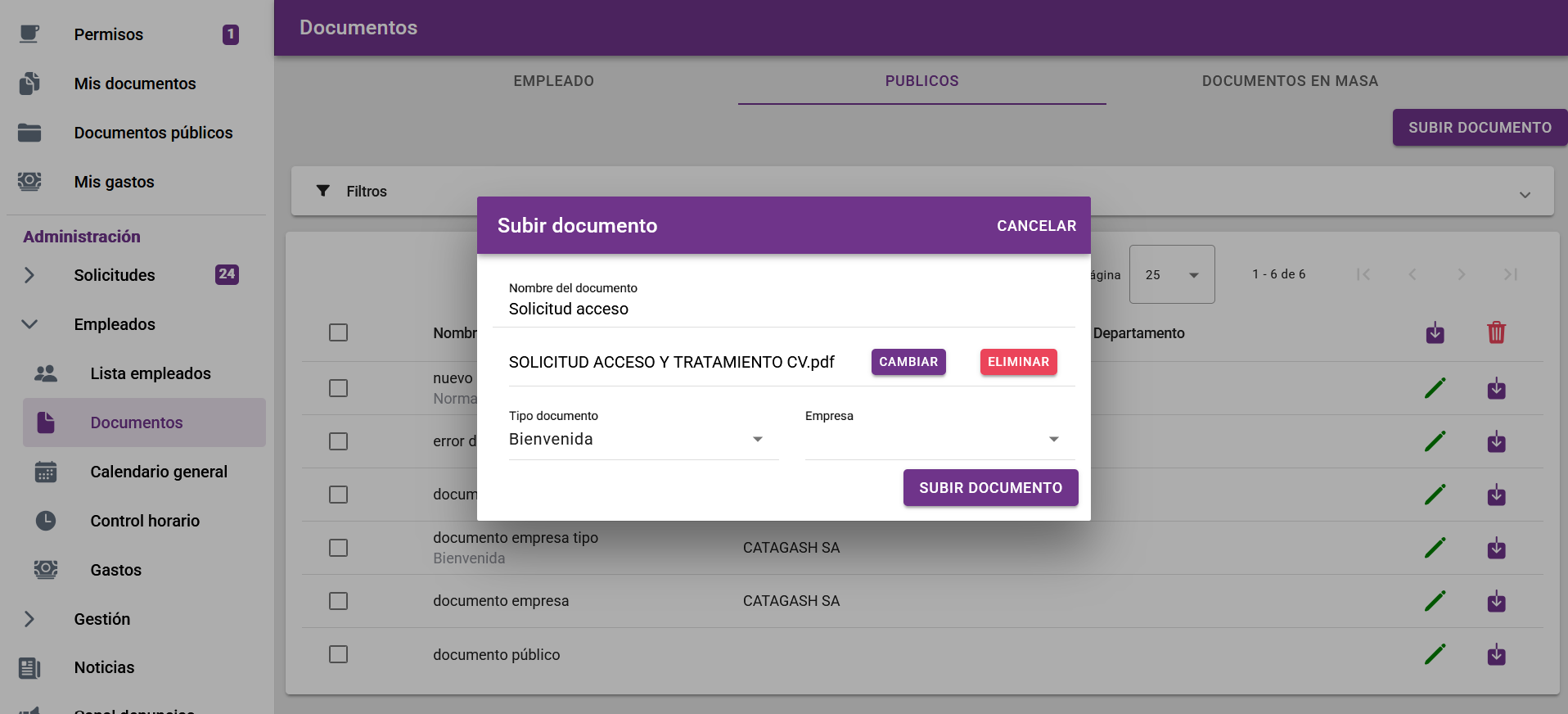
Task: Click the red trash delete icon
Action: click(x=1496, y=332)
